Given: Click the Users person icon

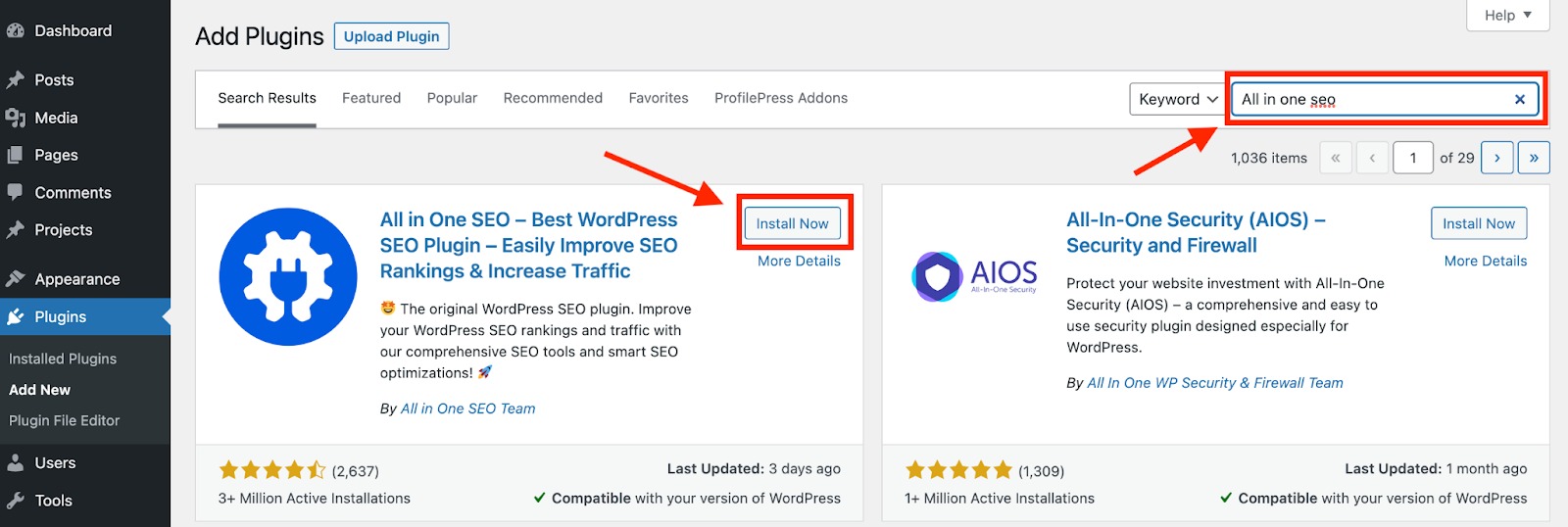Looking at the screenshot, I should pos(15,463).
